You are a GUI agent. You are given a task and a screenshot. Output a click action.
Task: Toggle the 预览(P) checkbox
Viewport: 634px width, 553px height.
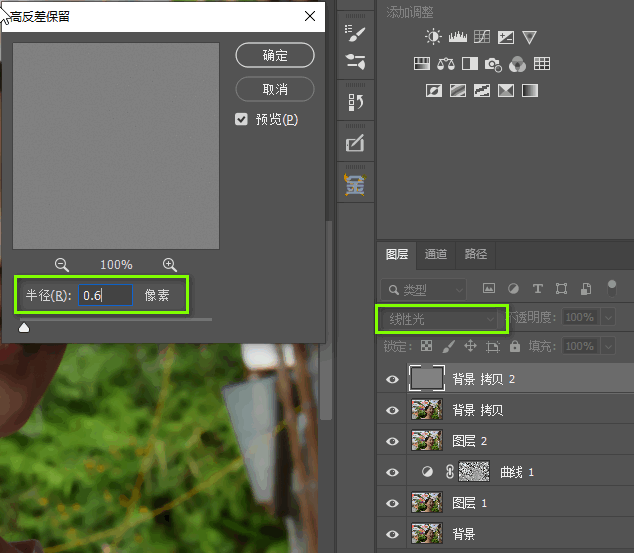[x=241, y=119]
